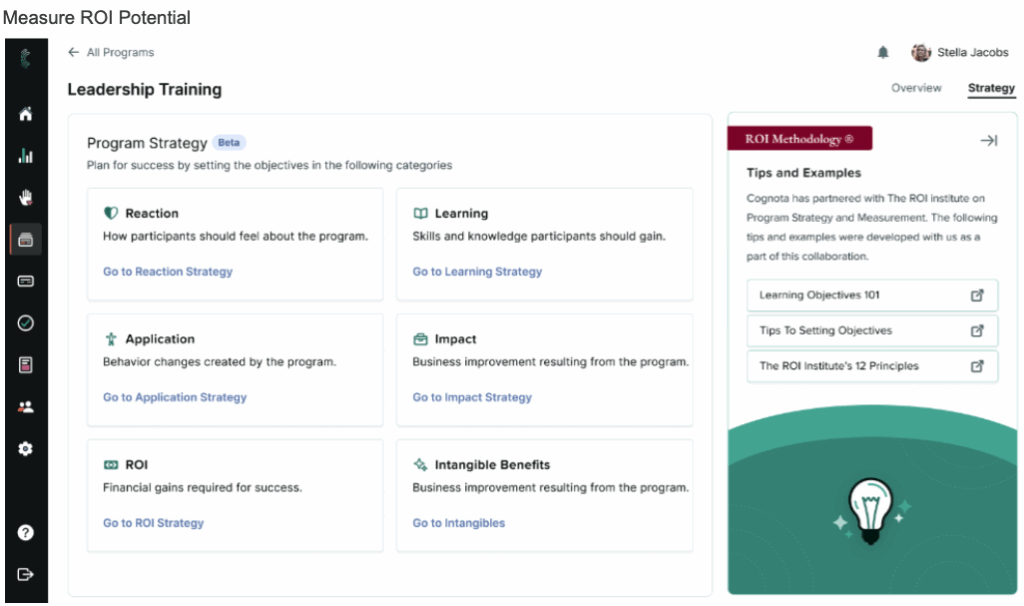Open the bar chart analytics icon
The width and height of the screenshot is (1024, 606).
click(x=26, y=156)
